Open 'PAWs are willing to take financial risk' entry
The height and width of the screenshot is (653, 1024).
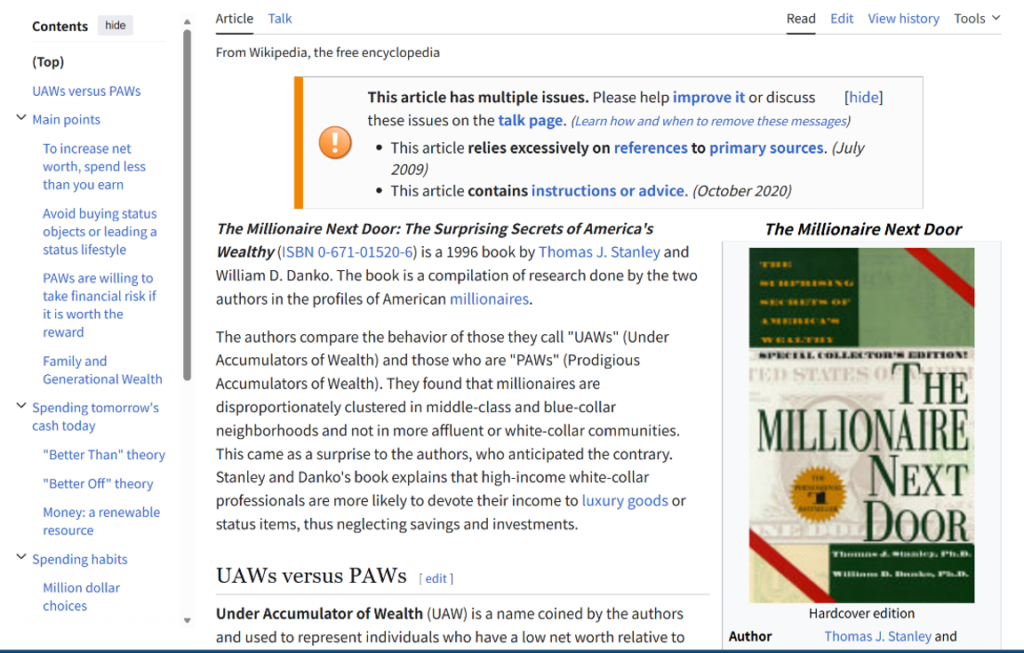tap(99, 305)
